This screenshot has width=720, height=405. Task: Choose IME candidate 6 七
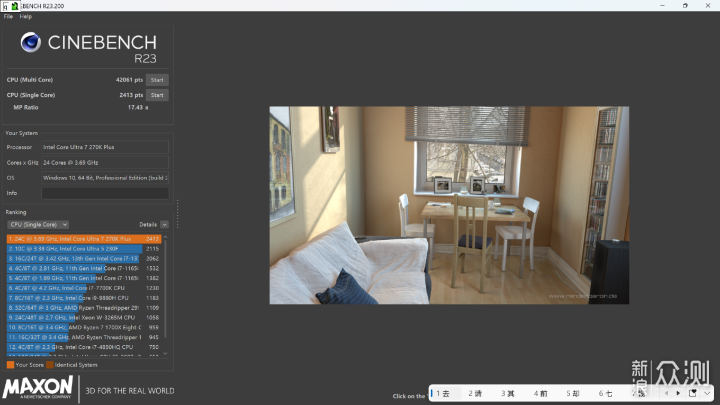tap(605, 394)
